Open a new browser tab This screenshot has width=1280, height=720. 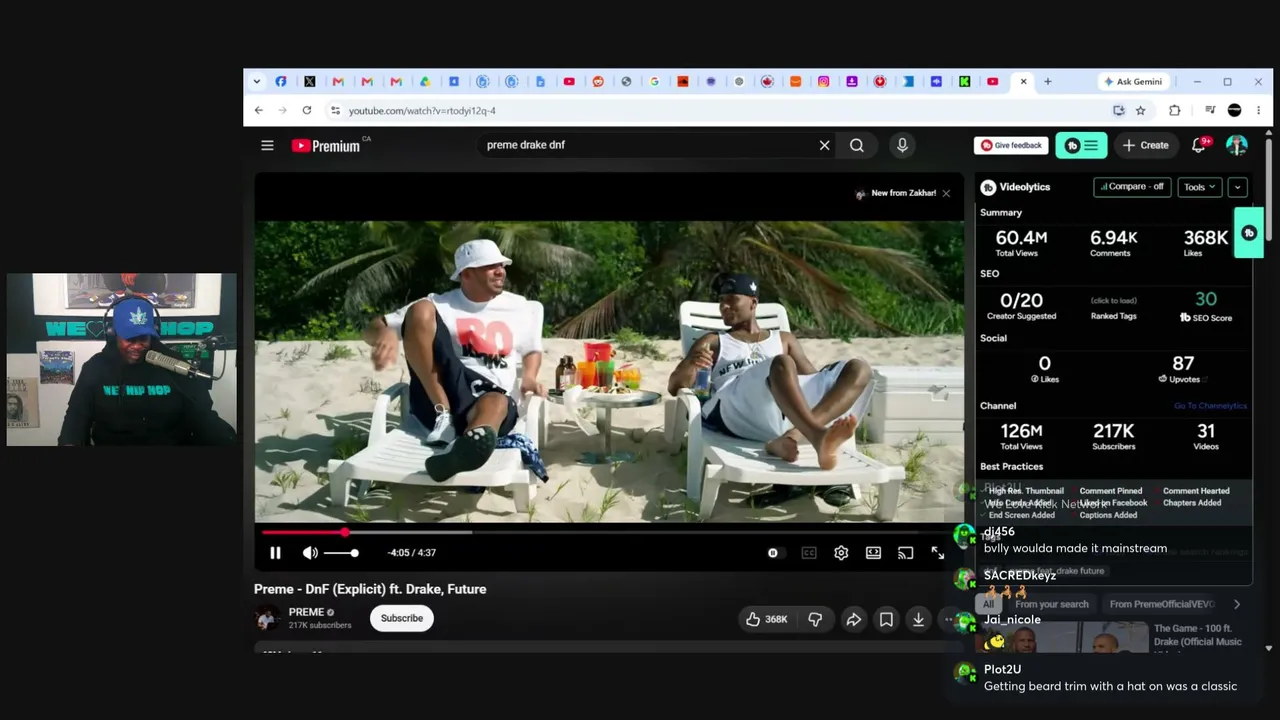pyautogui.click(x=1048, y=82)
